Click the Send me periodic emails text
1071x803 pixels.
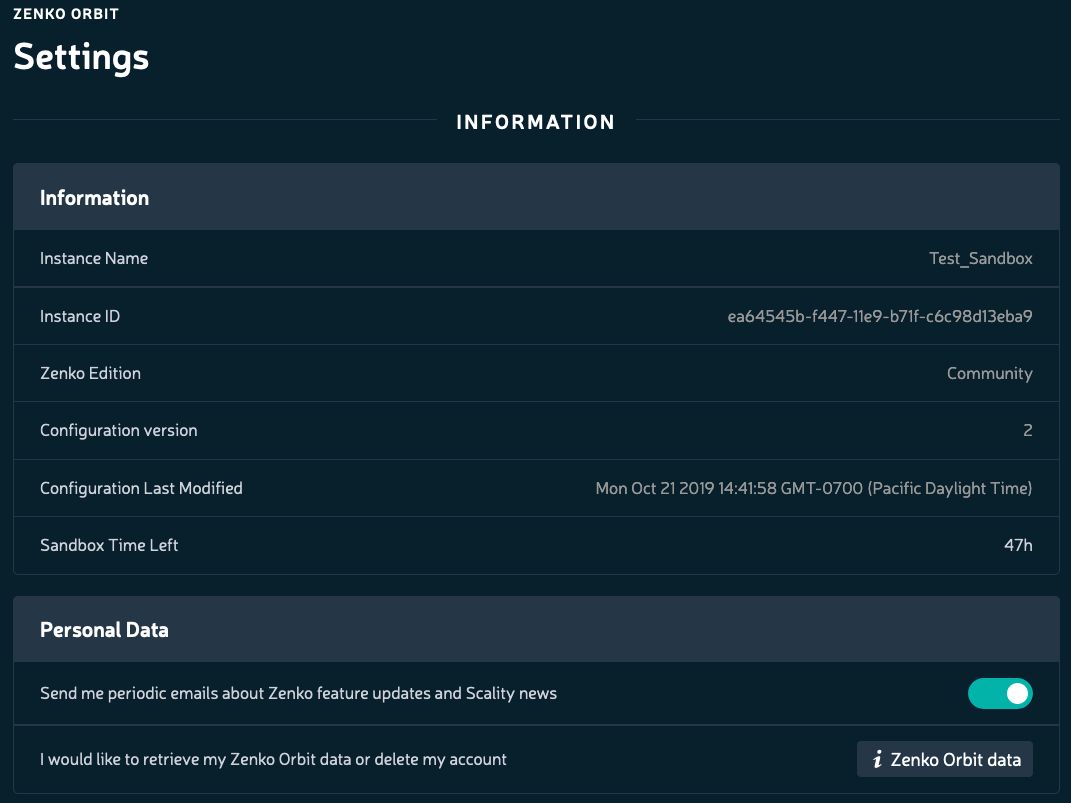tap(298, 693)
